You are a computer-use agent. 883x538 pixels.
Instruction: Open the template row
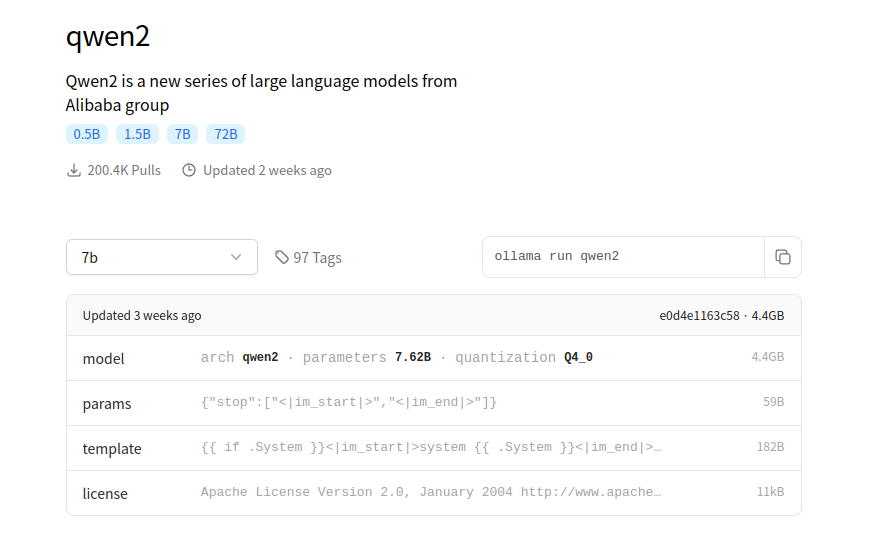434,448
